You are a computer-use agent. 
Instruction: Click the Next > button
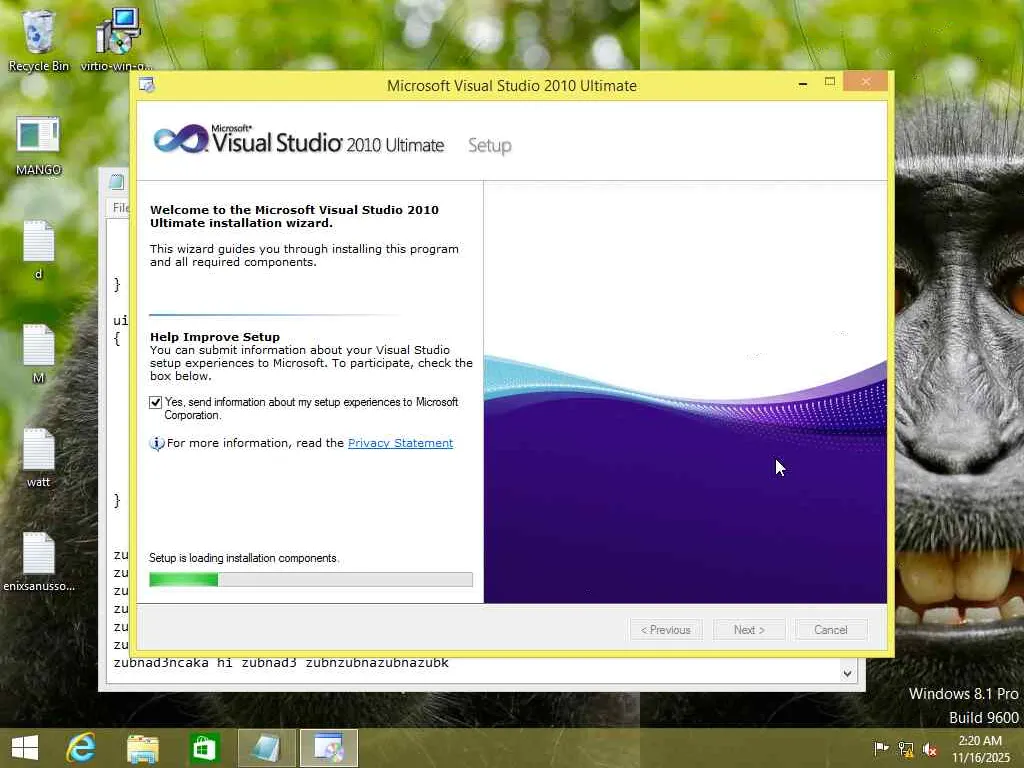[749, 630]
